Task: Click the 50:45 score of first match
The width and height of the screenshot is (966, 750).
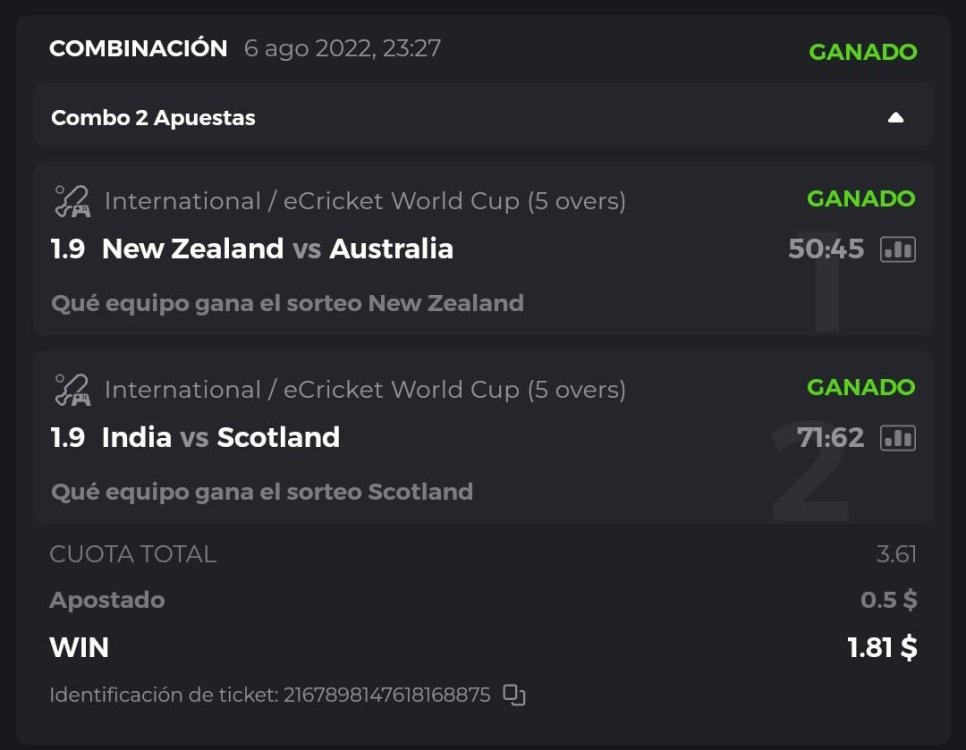Action: (825, 249)
